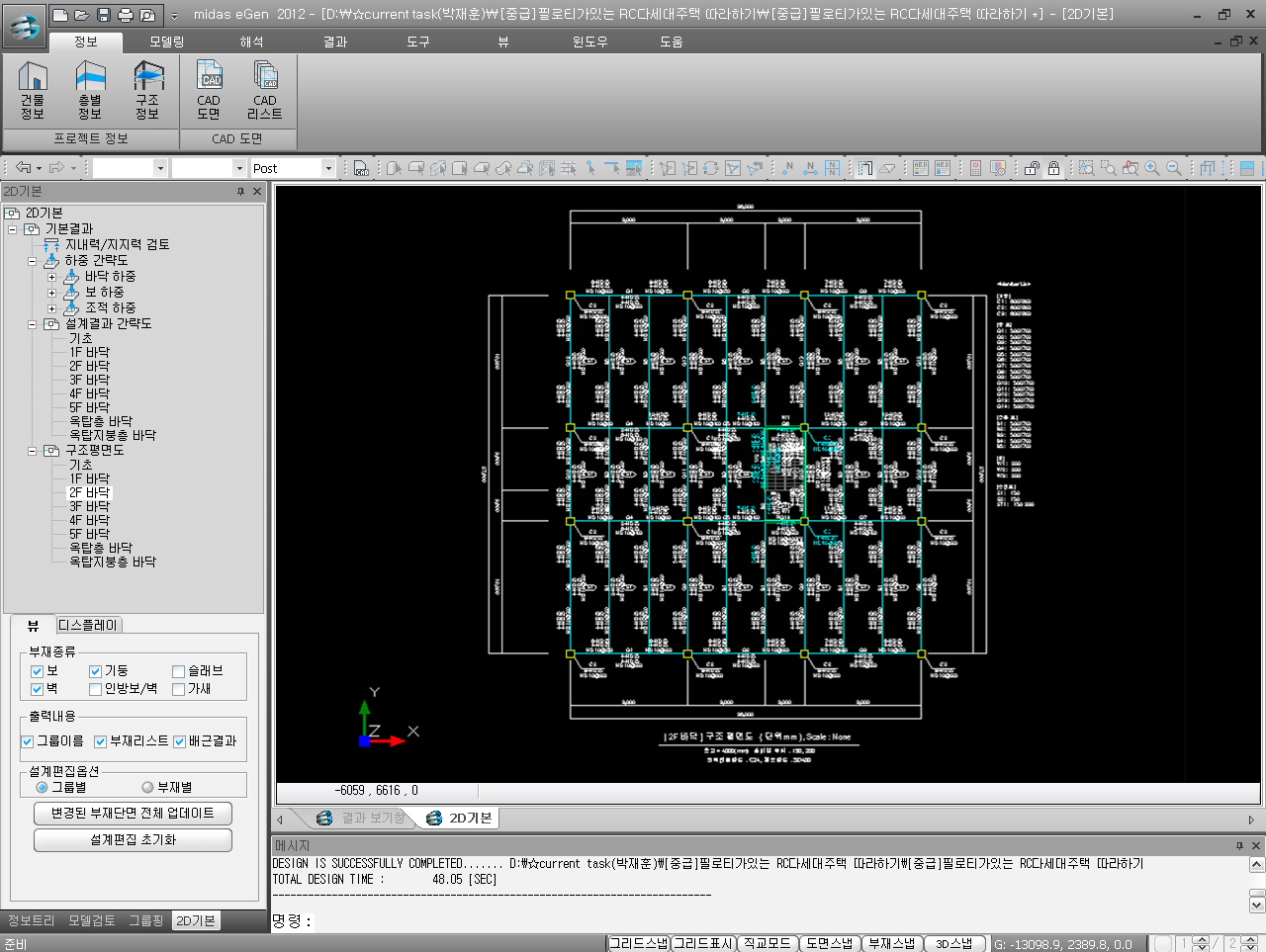Toggle the 부재리스트 member list checkbox
1266x952 pixels.
(x=100, y=741)
